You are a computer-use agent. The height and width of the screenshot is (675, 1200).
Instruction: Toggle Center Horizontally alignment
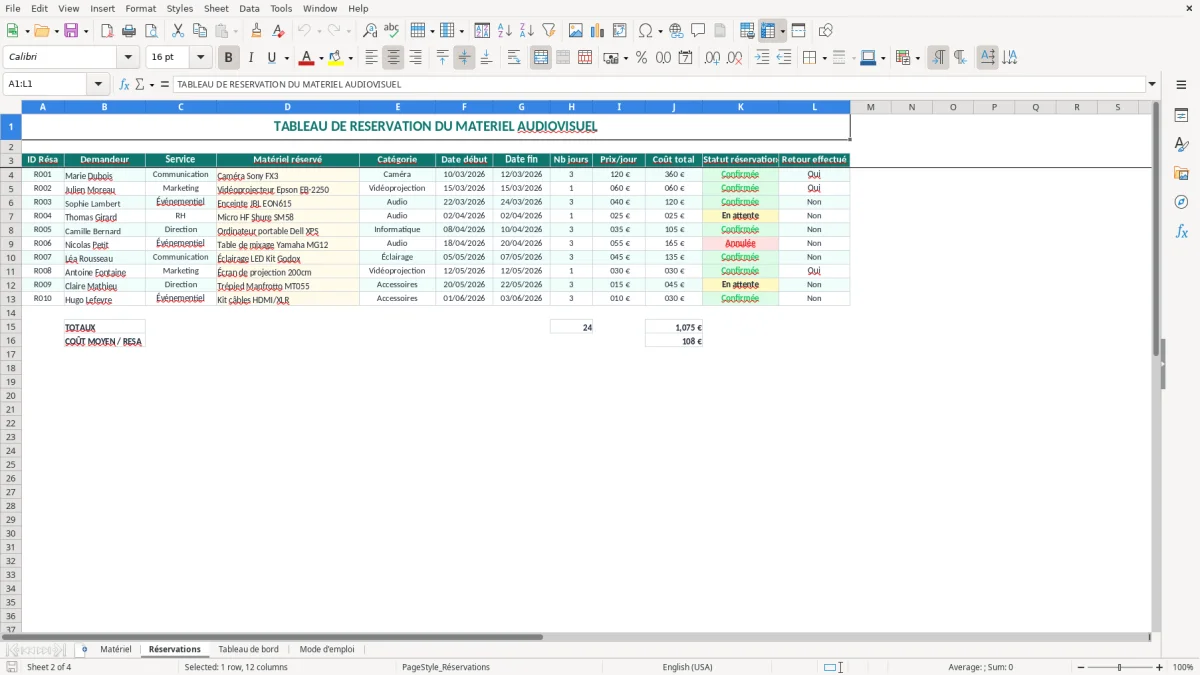point(394,58)
